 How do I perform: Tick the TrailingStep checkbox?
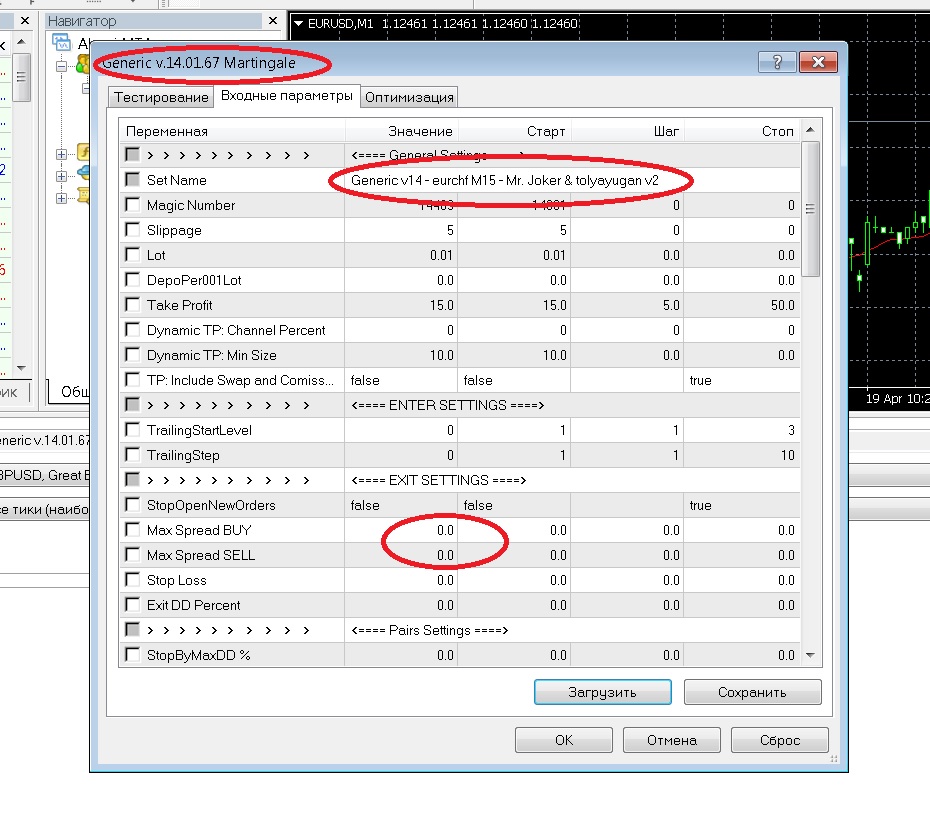(132, 454)
